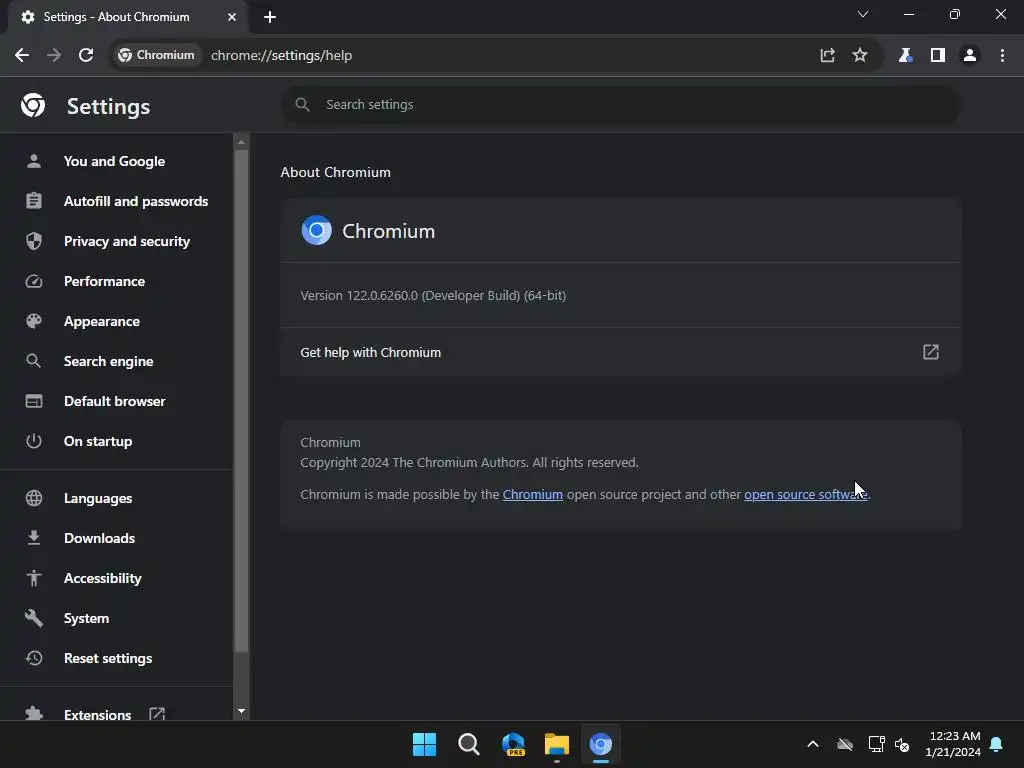Focus the Search settings field
Image resolution: width=1024 pixels, height=768 pixels.
[x=620, y=104]
